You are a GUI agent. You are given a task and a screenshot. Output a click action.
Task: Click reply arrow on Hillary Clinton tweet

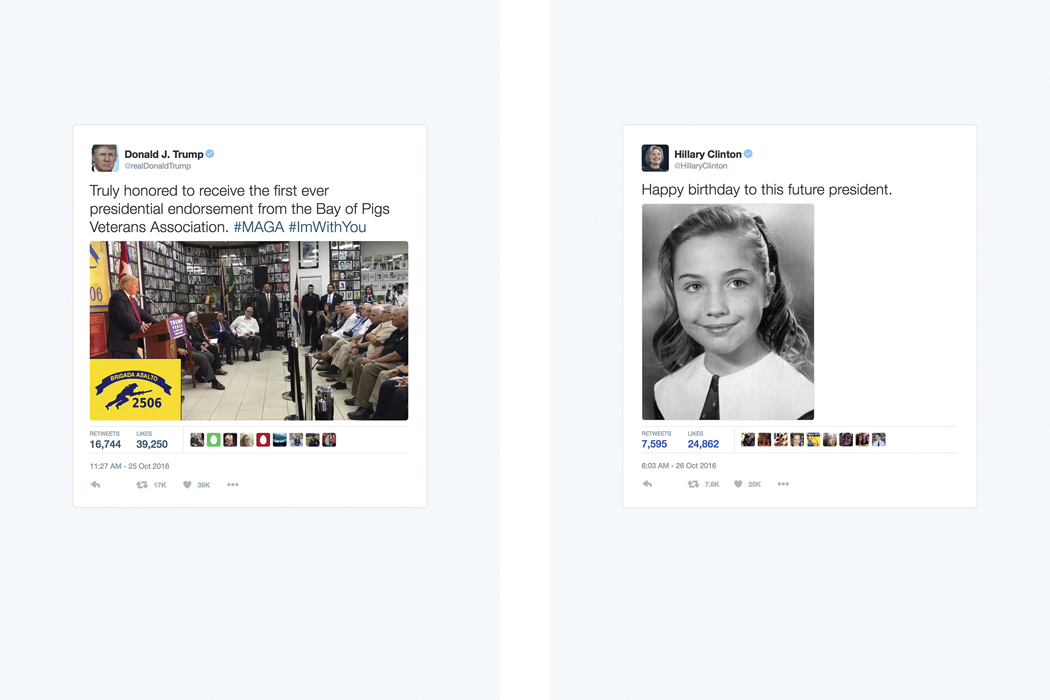pyautogui.click(x=647, y=484)
